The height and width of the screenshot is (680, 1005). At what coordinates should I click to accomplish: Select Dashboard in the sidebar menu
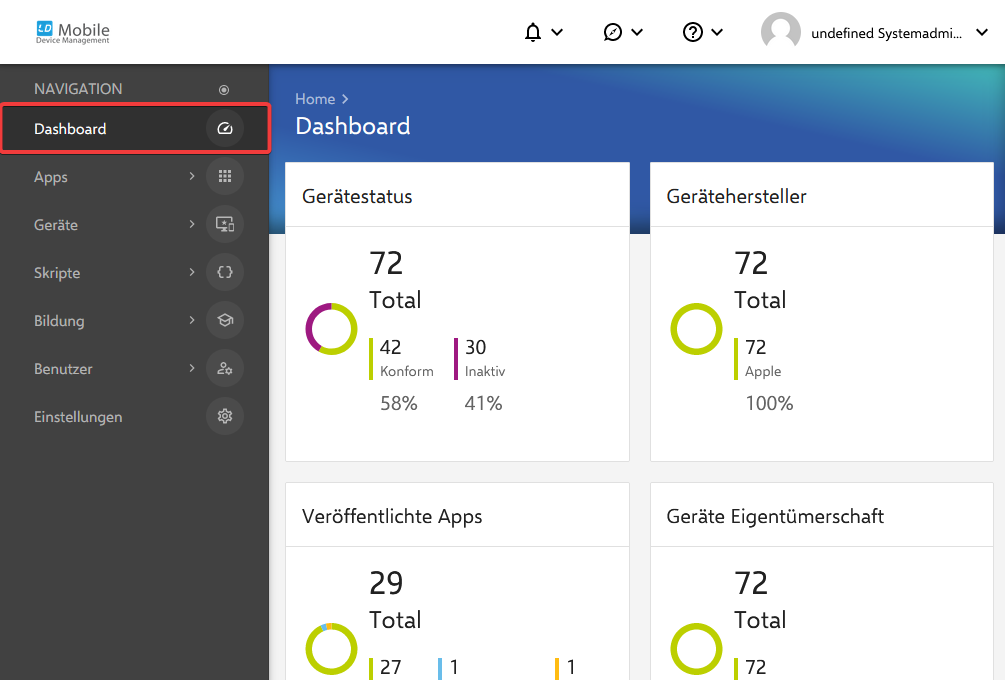coord(70,128)
